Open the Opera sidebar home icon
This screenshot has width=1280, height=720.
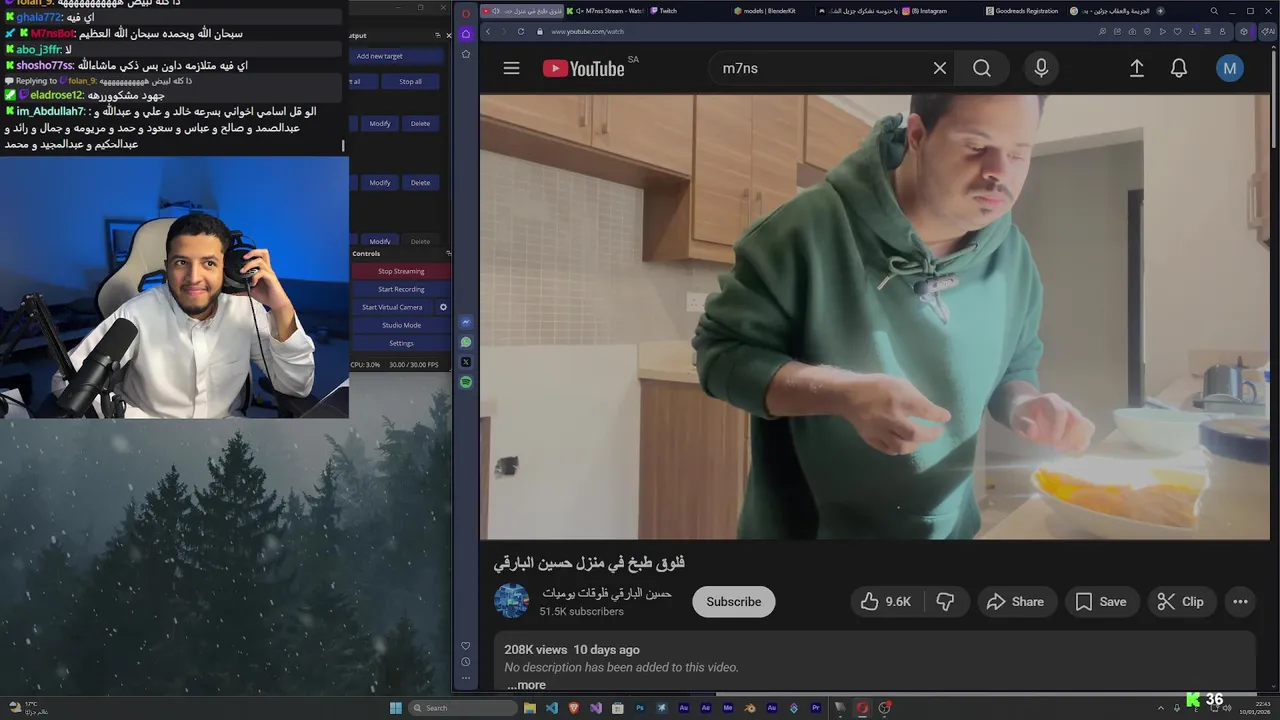(x=466, y=34)
